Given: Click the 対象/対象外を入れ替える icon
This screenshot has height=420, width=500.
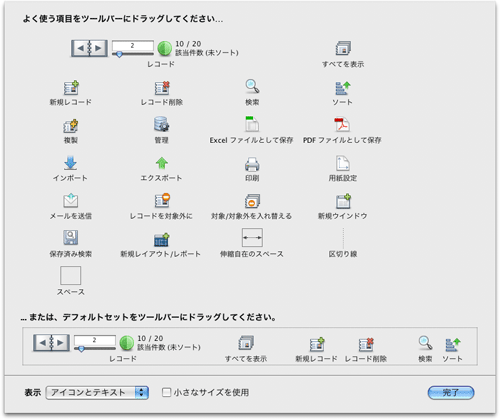Looking at the screenshot, I should pyautogui.click(x=252, y=201).
